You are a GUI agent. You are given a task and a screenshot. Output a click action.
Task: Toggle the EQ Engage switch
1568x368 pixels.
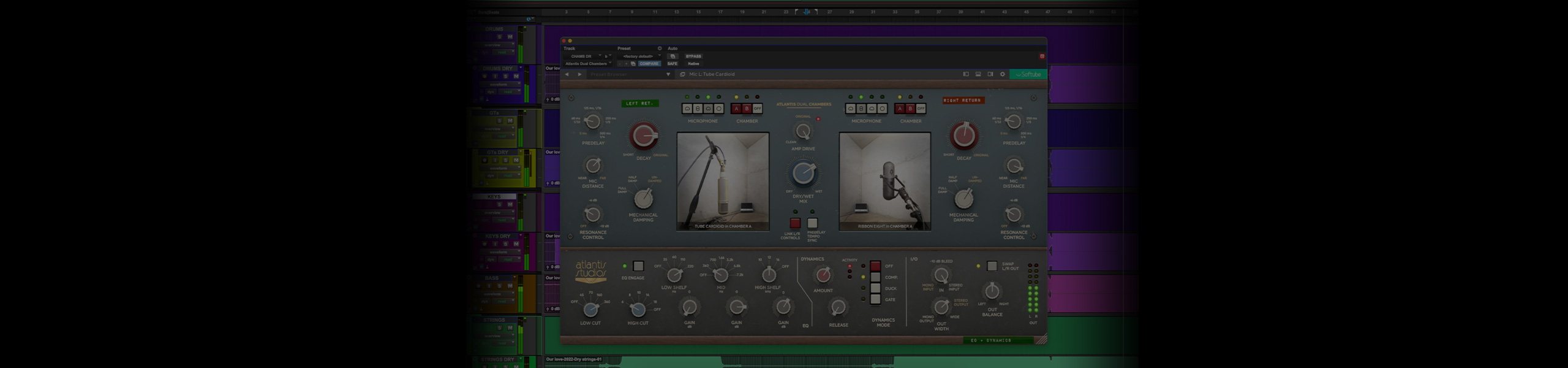tap(638, 266)
